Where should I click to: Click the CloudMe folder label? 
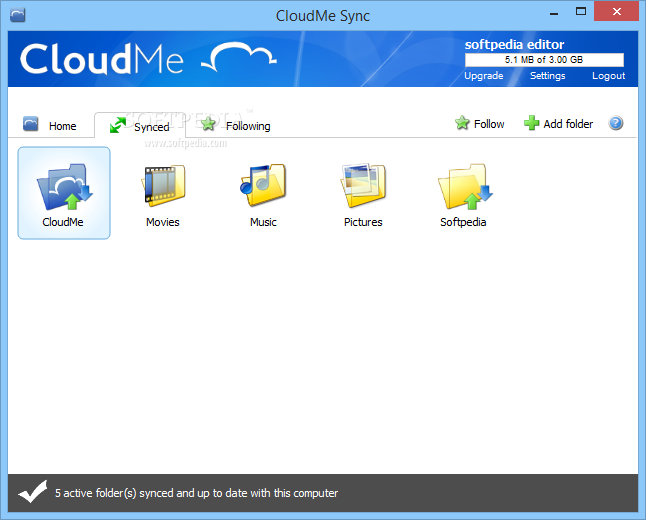click(x=63, y=222)
